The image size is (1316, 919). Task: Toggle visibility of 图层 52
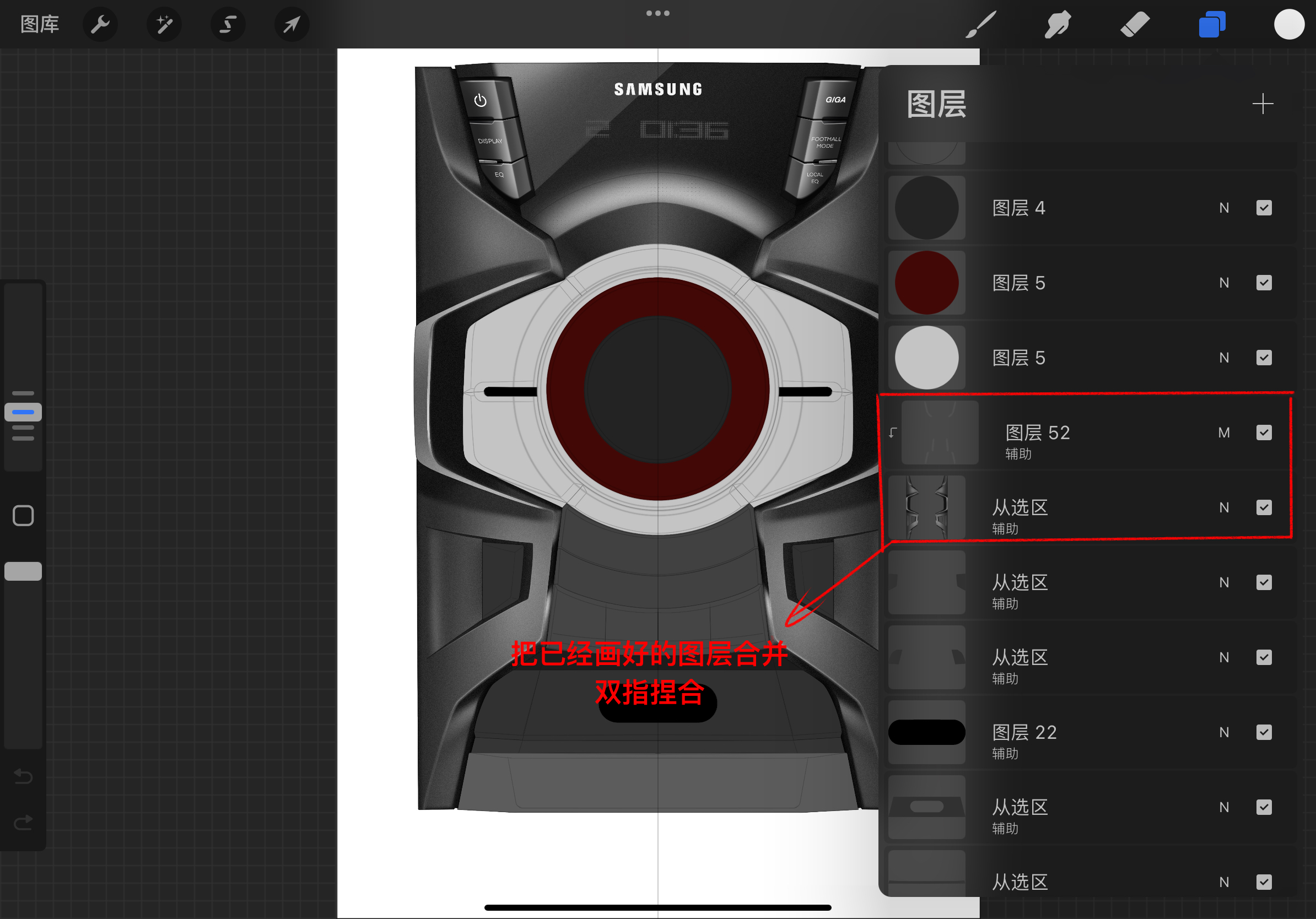click(x=1264, y=433)
